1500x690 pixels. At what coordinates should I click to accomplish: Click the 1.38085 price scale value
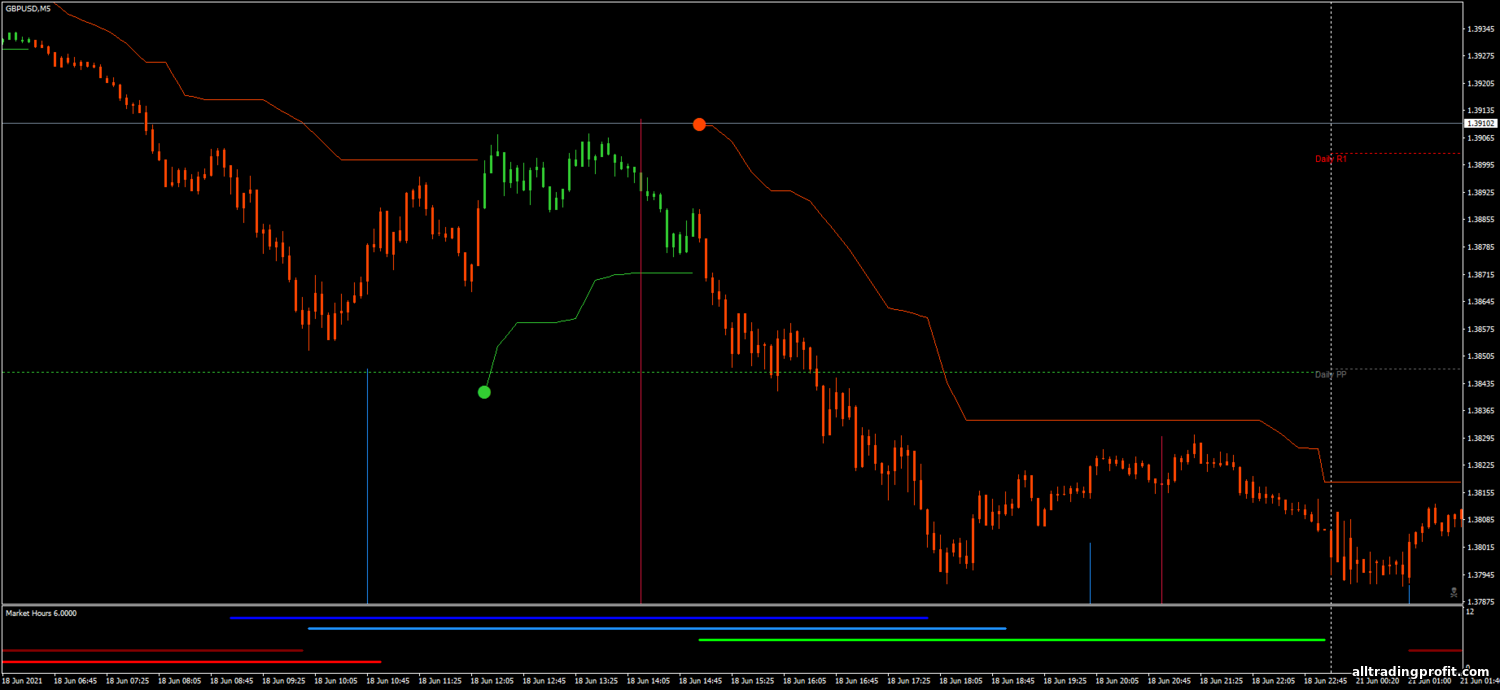(x=1481, y=520)
